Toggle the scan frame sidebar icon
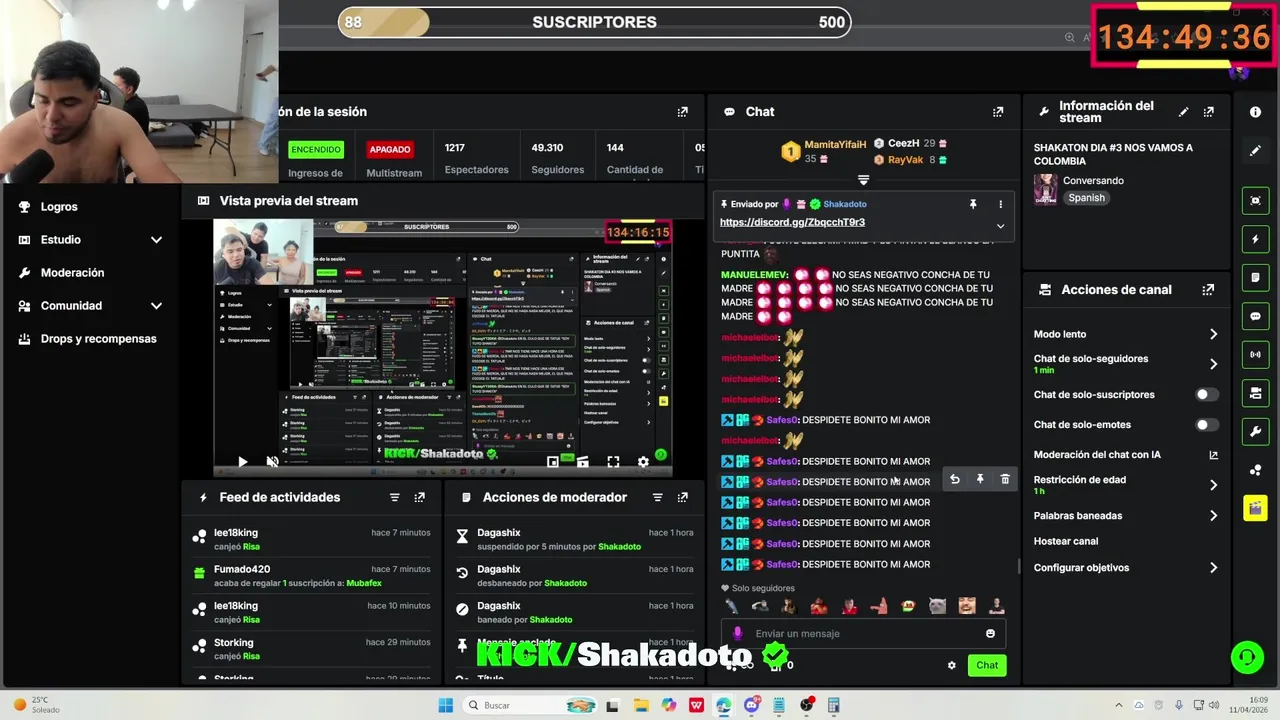This screenshot has height=720, width=1280. (x=1255, y=201)
